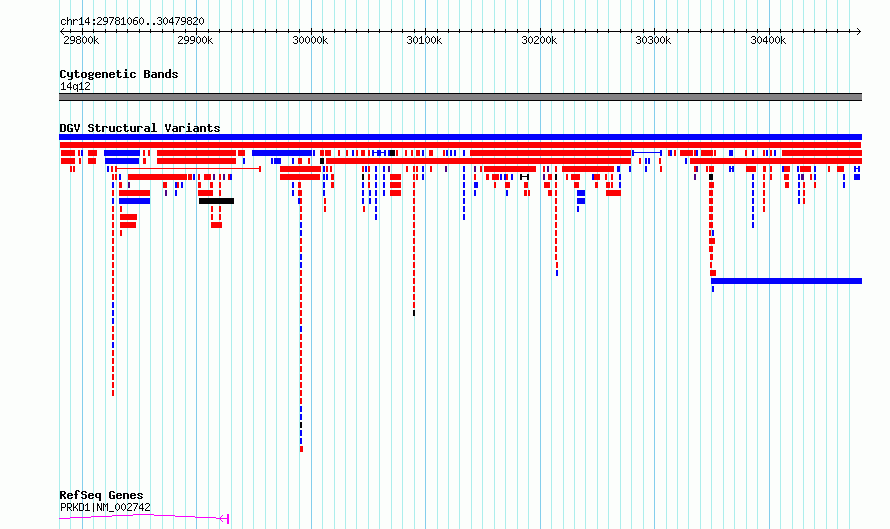Click the 29800k ruler label
890x529 pixels.
point(81,40)
